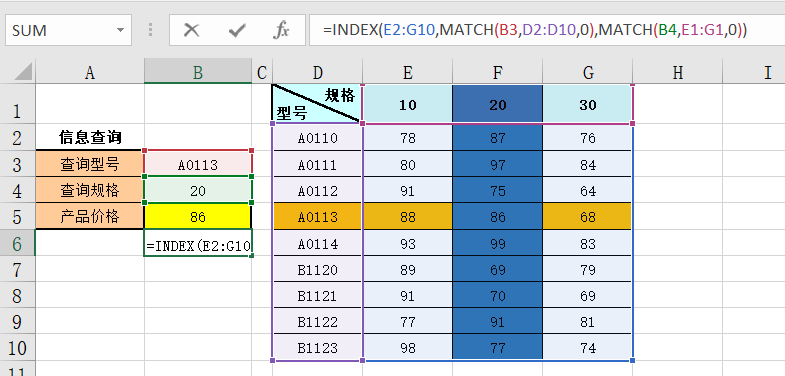This screenshot has width=785, height=376.
Task: Click cell G10 with value 74
Action: point(588,347)
